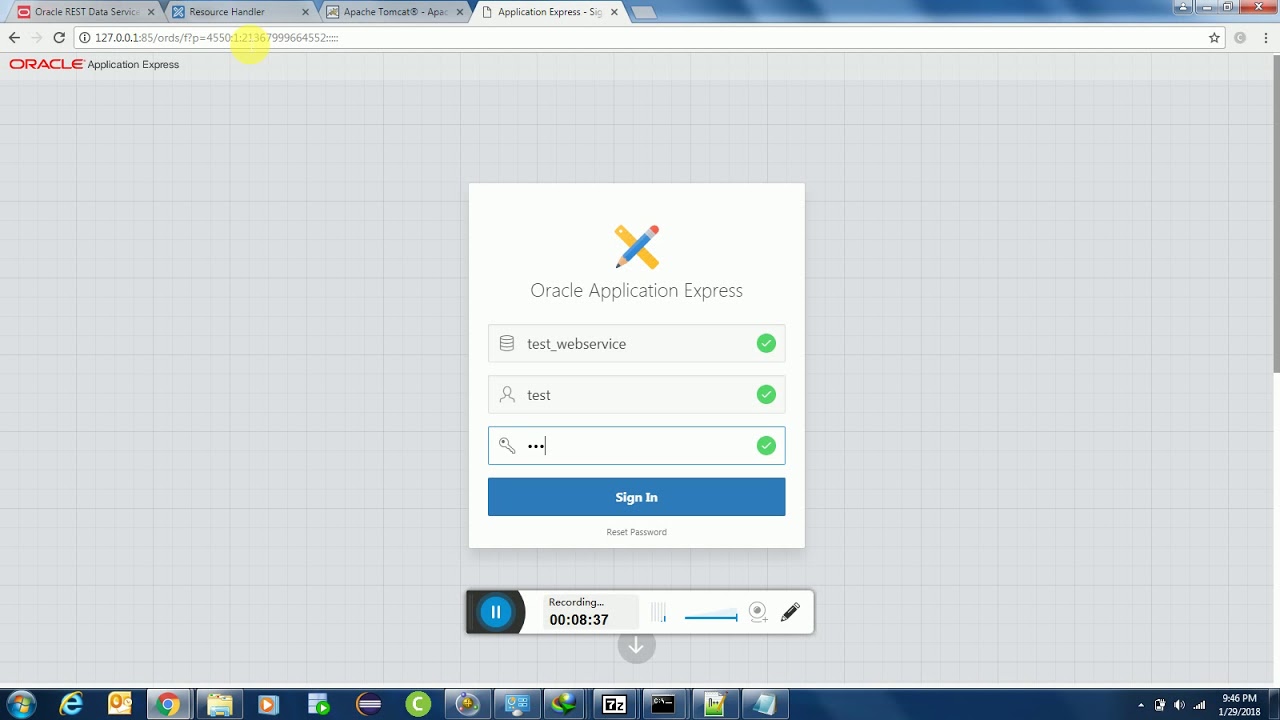
Task: Open Eclipse from the taskbar
Action: click(x=369, y=704)
